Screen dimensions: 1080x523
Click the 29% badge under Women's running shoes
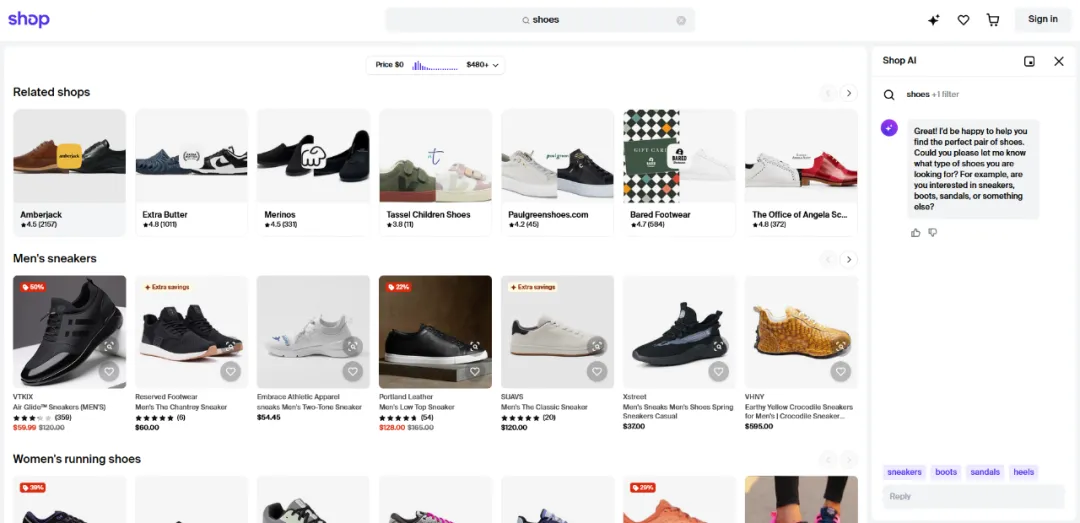tap(642, 487)
